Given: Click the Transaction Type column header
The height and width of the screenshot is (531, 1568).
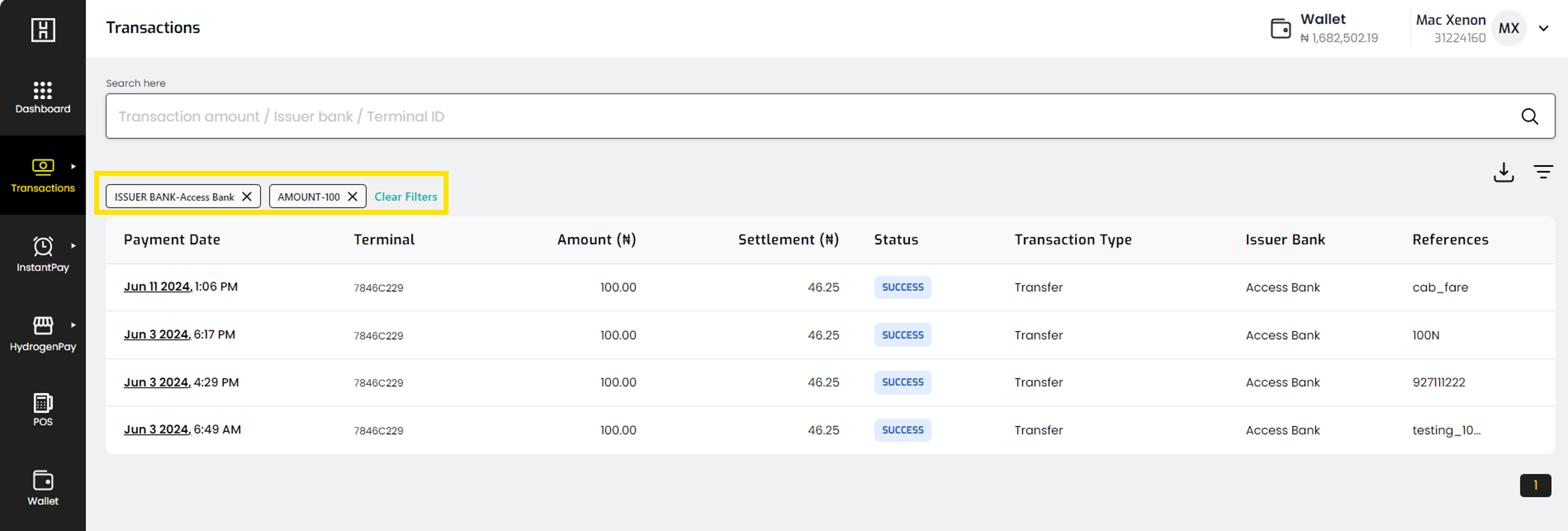Looking at the screenshot, I should [1073, 240].
